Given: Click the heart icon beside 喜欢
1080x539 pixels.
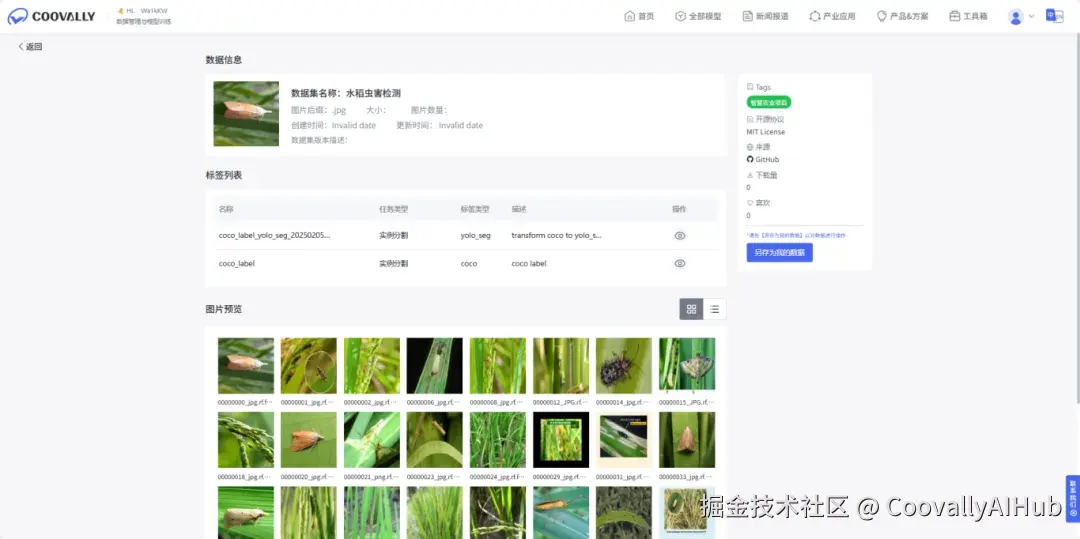Looking at the screenshot, I should pyautogui.click(x=750, y=203).
